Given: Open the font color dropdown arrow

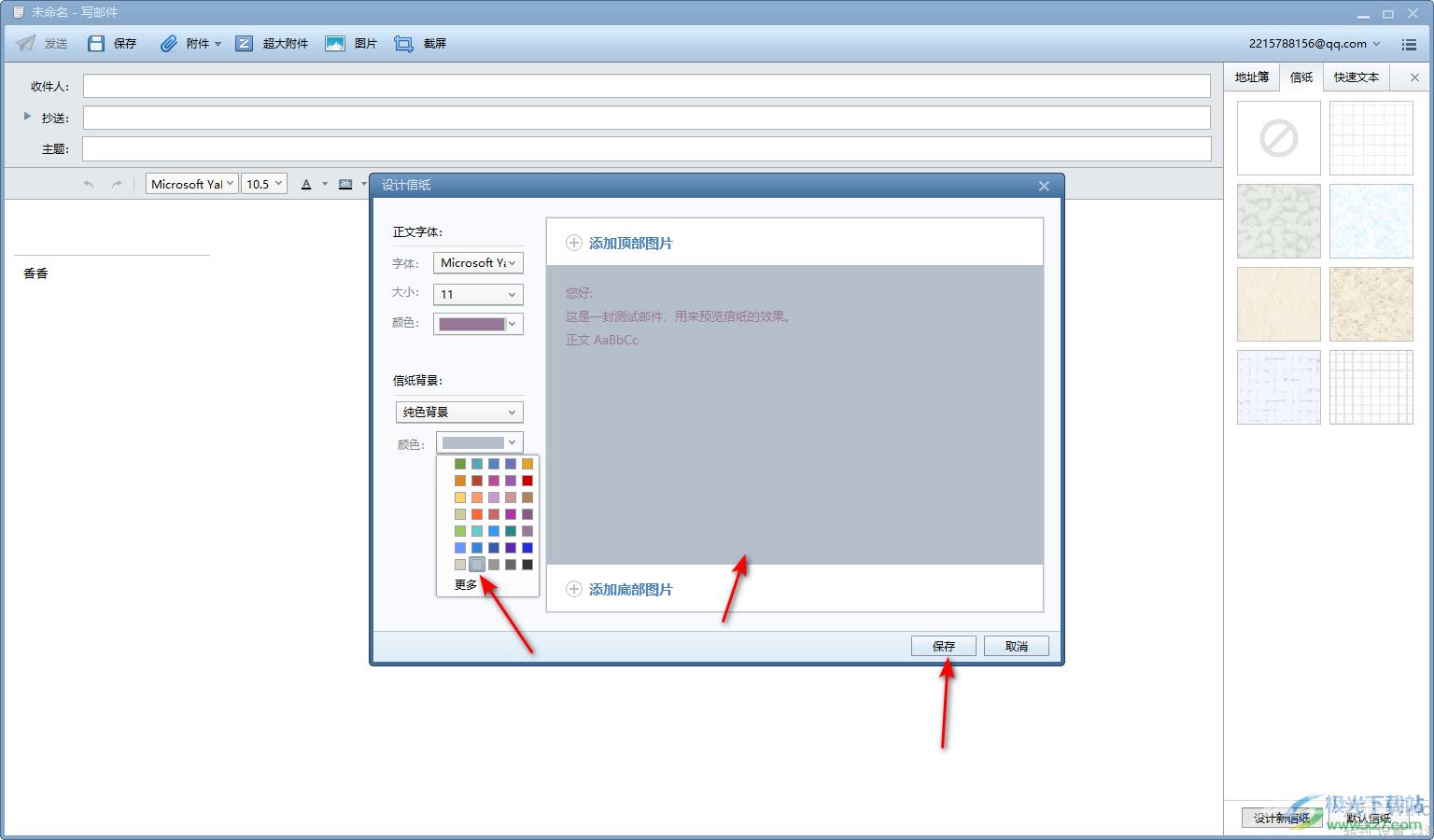Looking at the screenshot, I should click(x=325, y=184).
